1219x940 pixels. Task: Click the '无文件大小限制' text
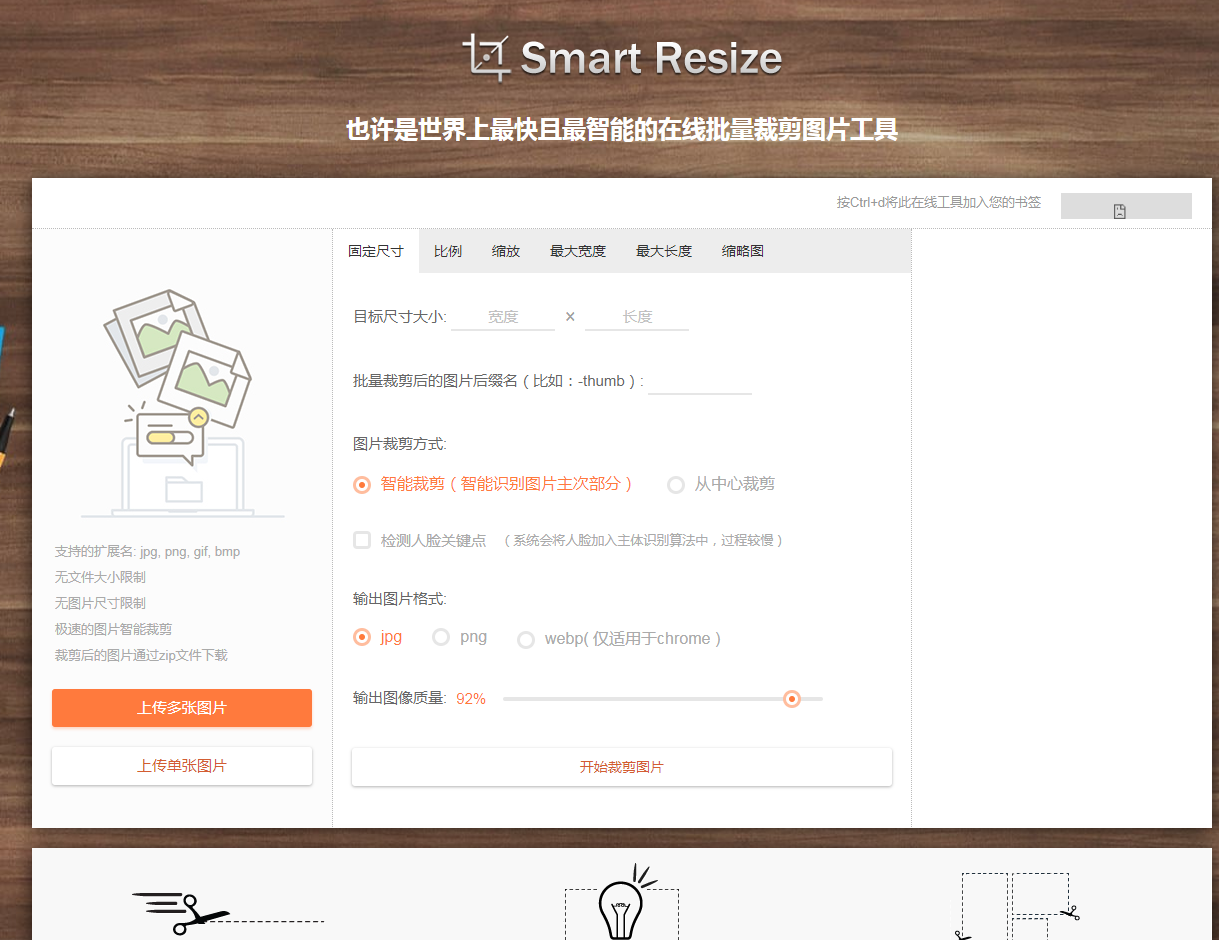click(100, 577)
